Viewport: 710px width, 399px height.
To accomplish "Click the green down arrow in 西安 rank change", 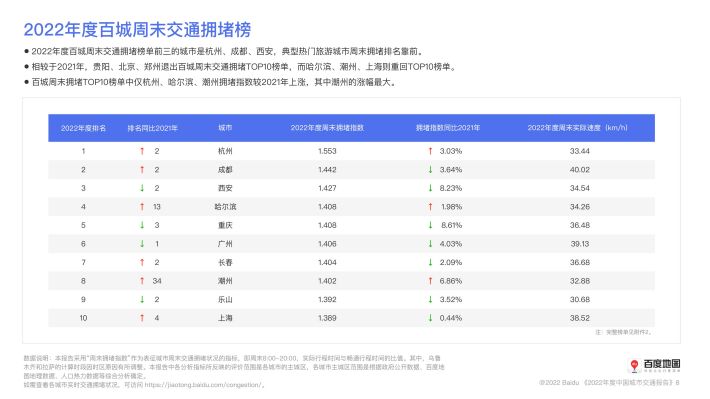I will pyautogui.click(x=142, y=188).
